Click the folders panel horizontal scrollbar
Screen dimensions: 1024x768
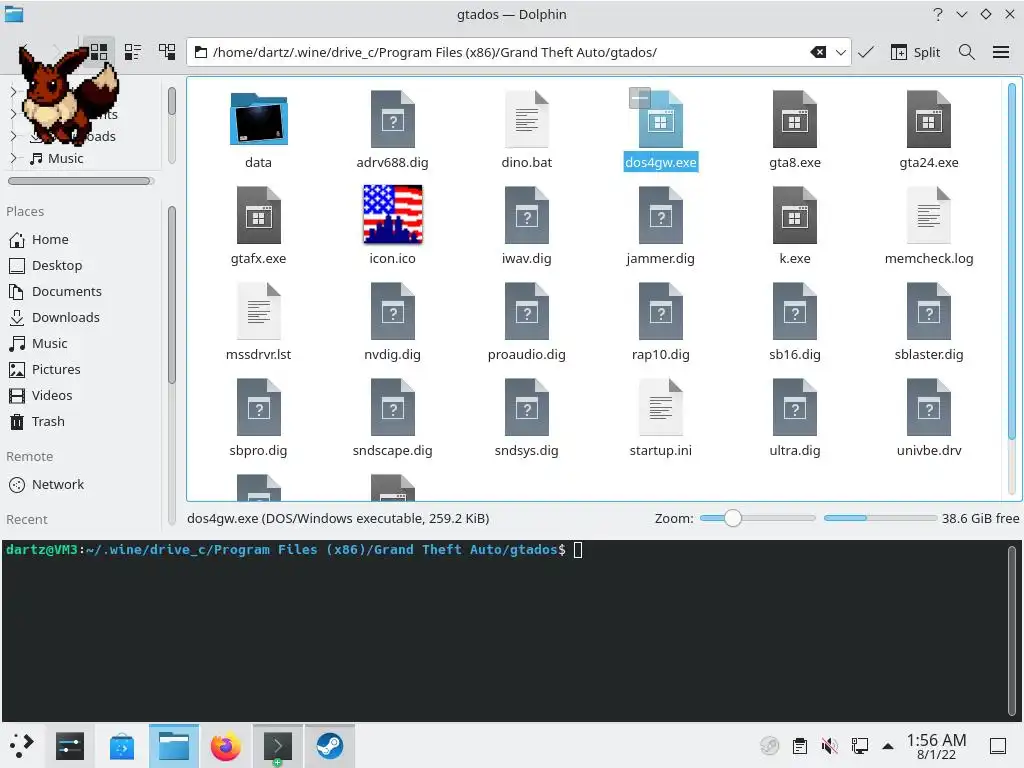(x=80, y=181)
